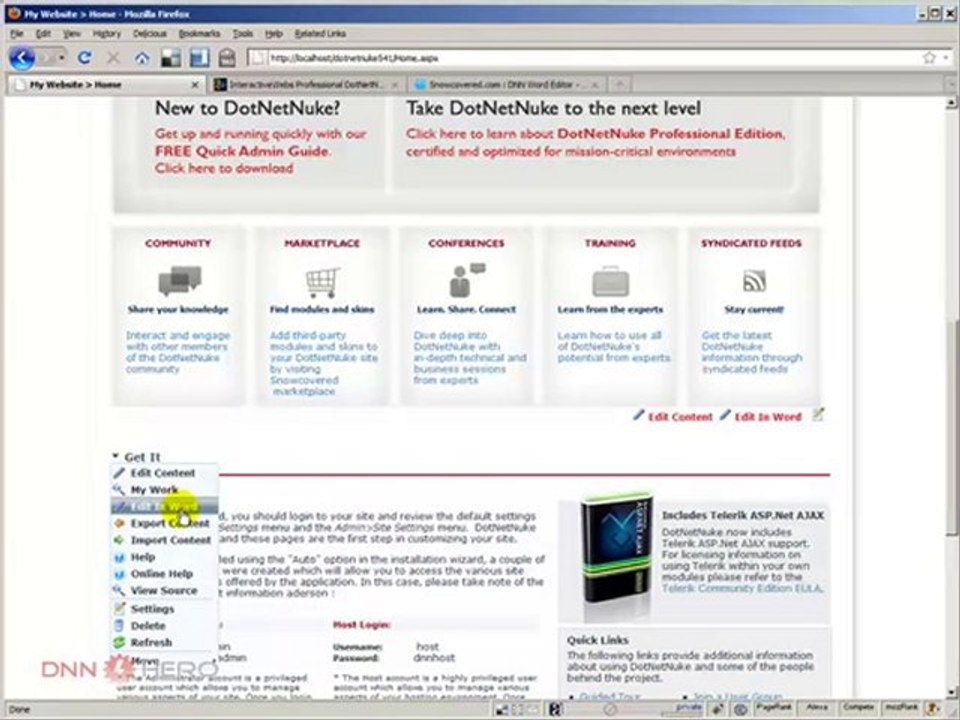Open a new tab with the tab bar button
Image resolution: width=960 pixels, height=720 pixels.
tap(620, 84)
